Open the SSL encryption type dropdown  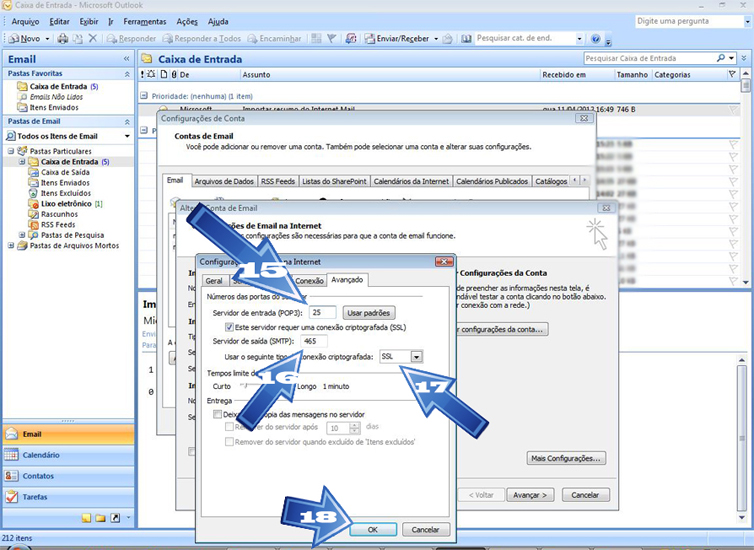[417, 357]
